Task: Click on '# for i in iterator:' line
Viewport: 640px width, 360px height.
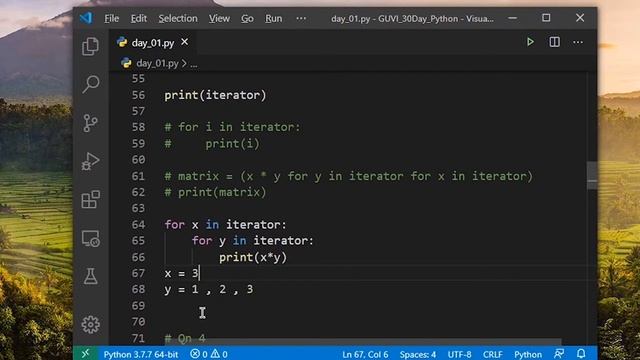Action: tap(232, 127)
